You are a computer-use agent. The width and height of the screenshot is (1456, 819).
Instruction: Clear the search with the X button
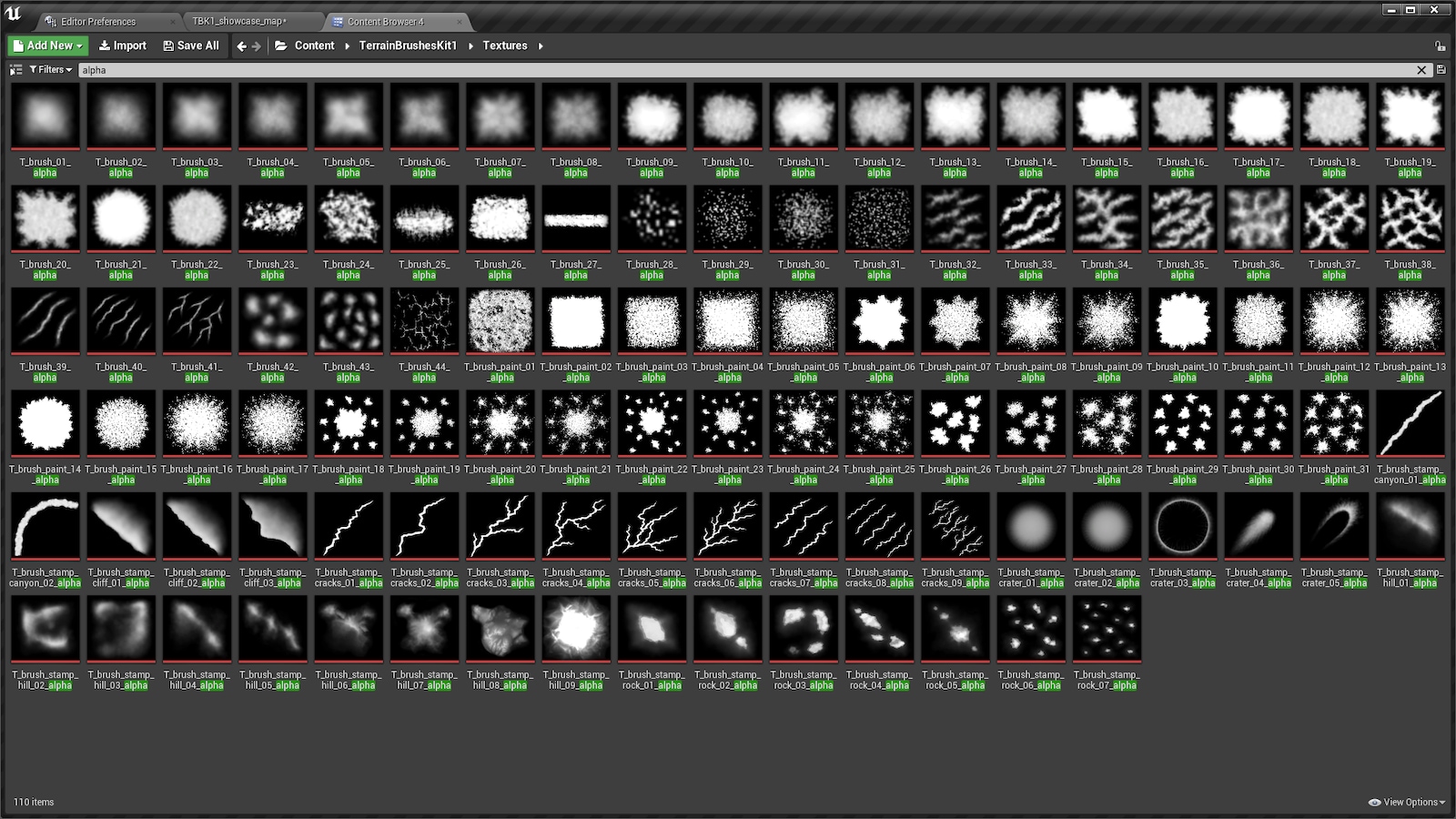(x=1422, y=69)
